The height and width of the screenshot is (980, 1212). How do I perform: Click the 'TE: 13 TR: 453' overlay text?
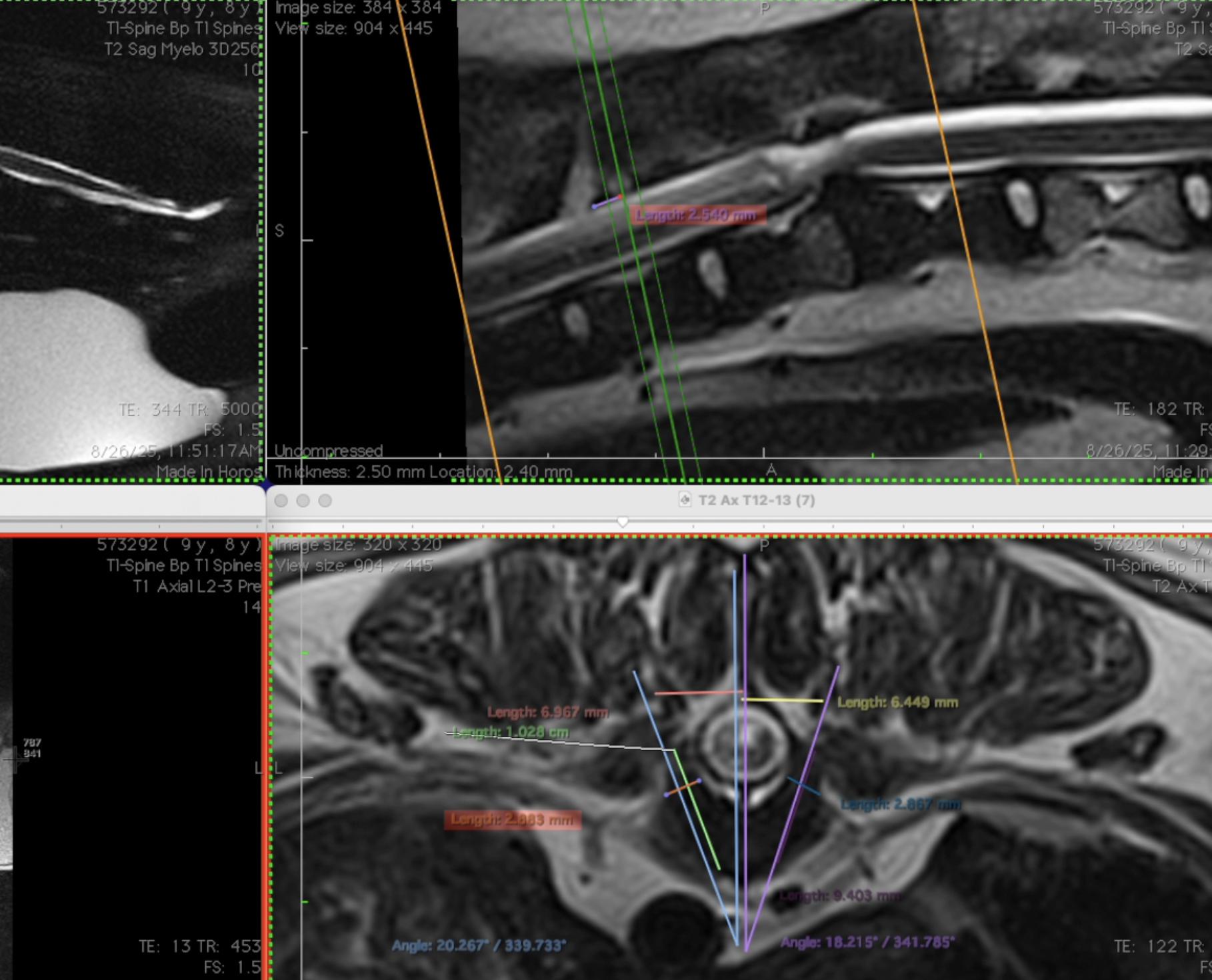pyautogui.click(x=199, y=946)
